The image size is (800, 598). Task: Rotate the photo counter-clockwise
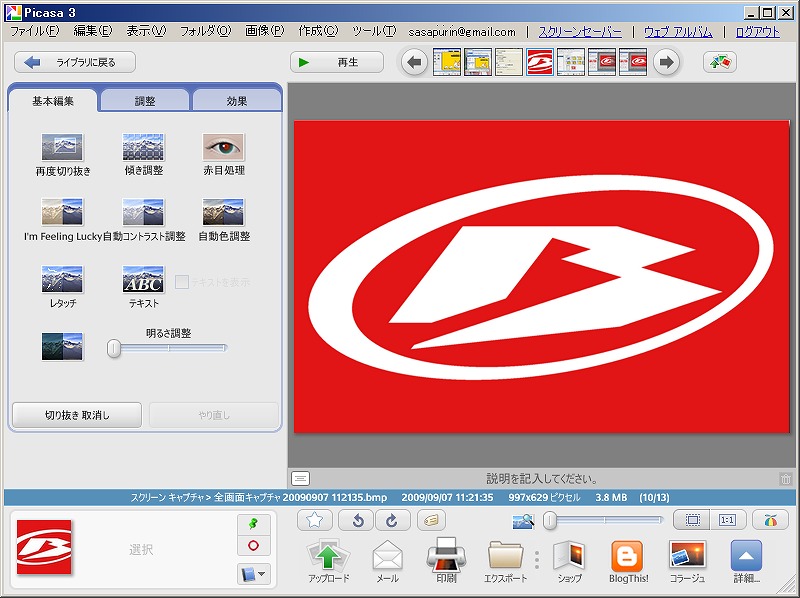[357, 520]
